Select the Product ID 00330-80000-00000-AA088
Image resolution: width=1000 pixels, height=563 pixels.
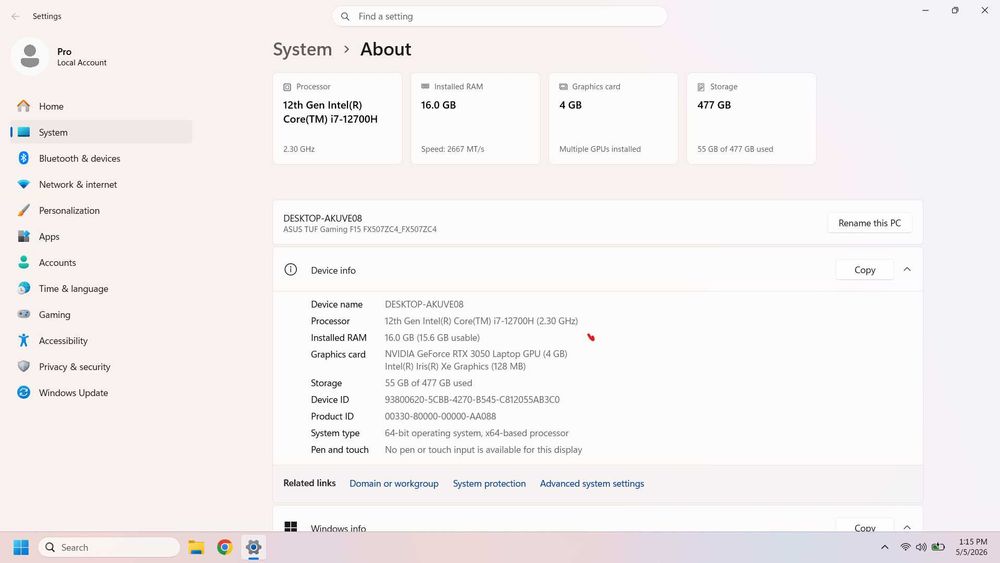click(440, 416)
